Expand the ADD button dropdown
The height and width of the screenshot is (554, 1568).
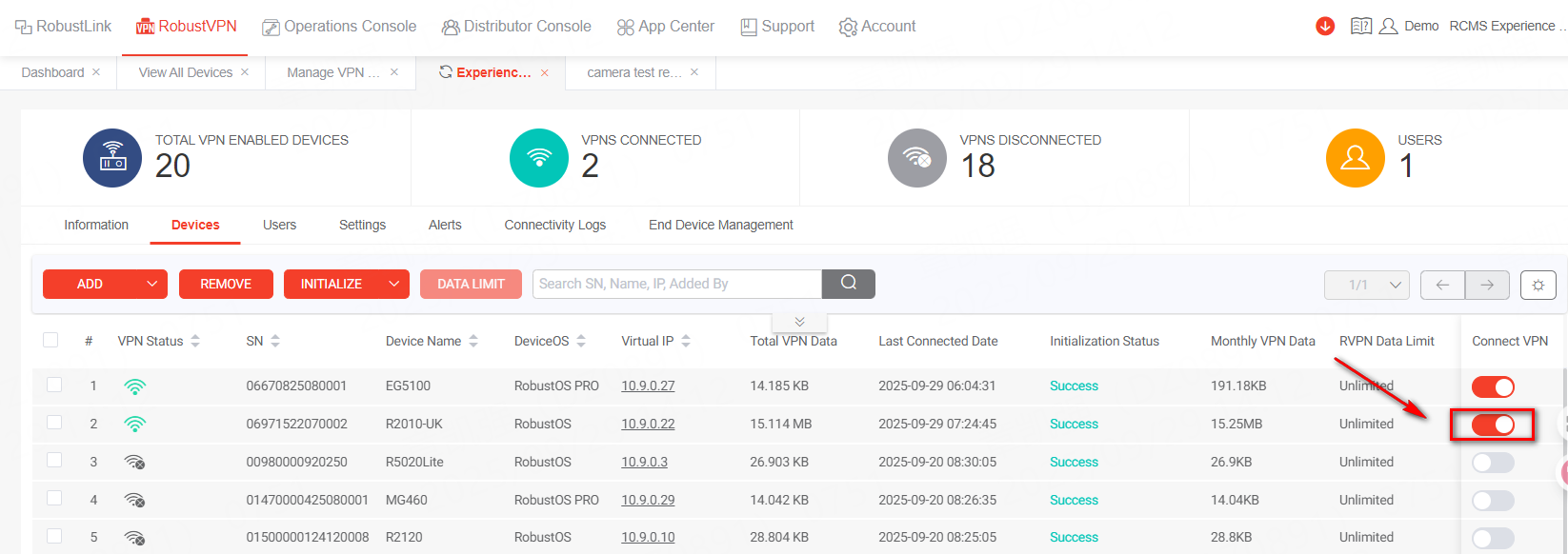[152, 285]
